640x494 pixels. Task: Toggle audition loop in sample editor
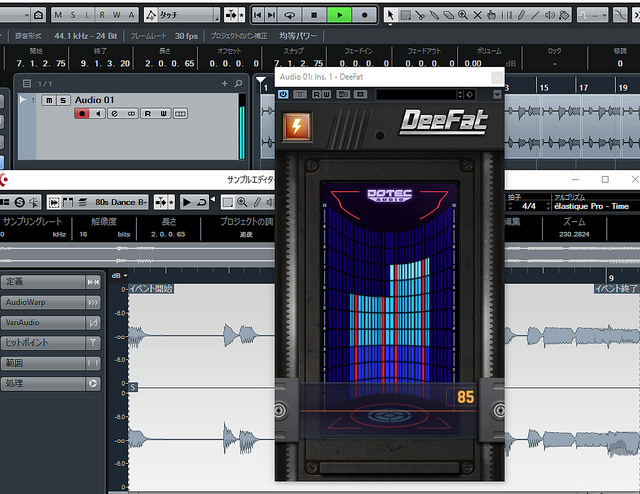point(202,202)
